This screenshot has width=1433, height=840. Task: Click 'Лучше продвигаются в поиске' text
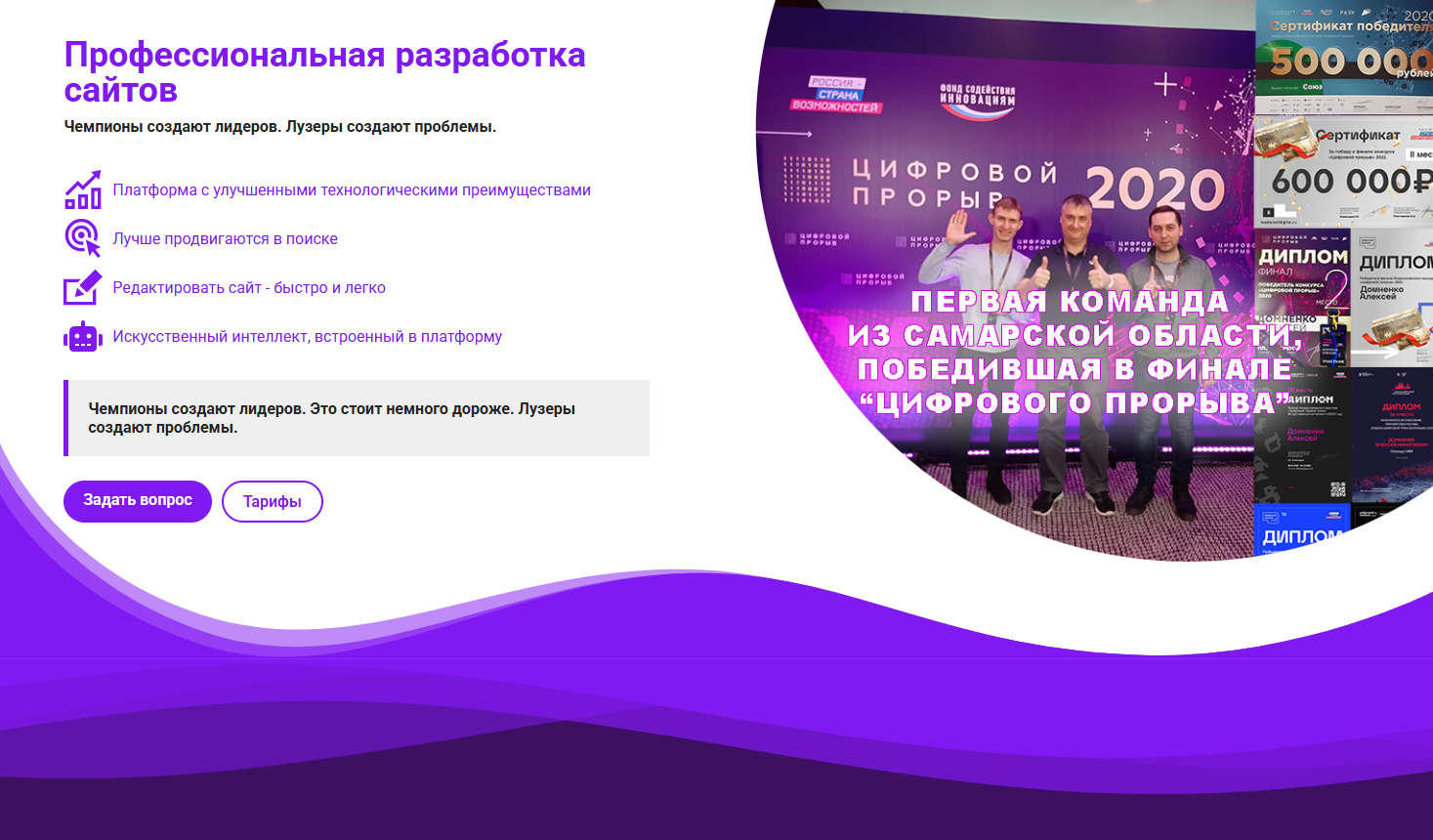point(226,238)
